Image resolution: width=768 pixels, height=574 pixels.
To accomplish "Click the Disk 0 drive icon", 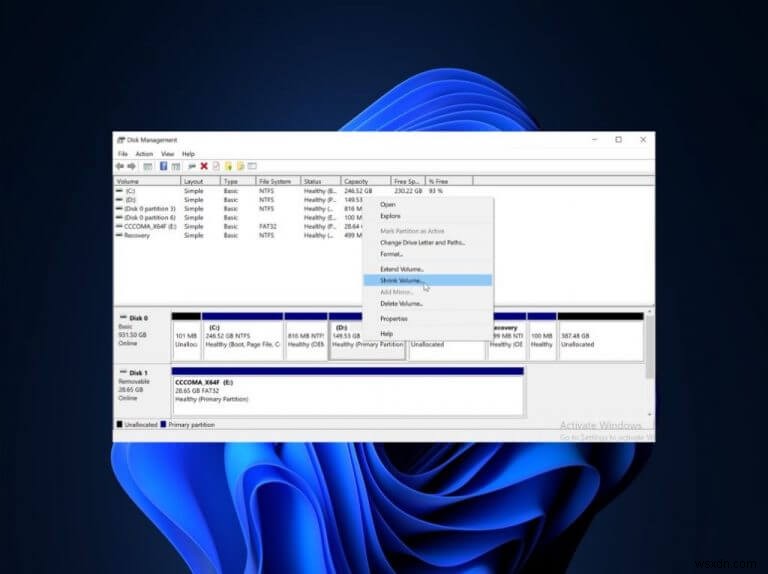I will [123, 318].
